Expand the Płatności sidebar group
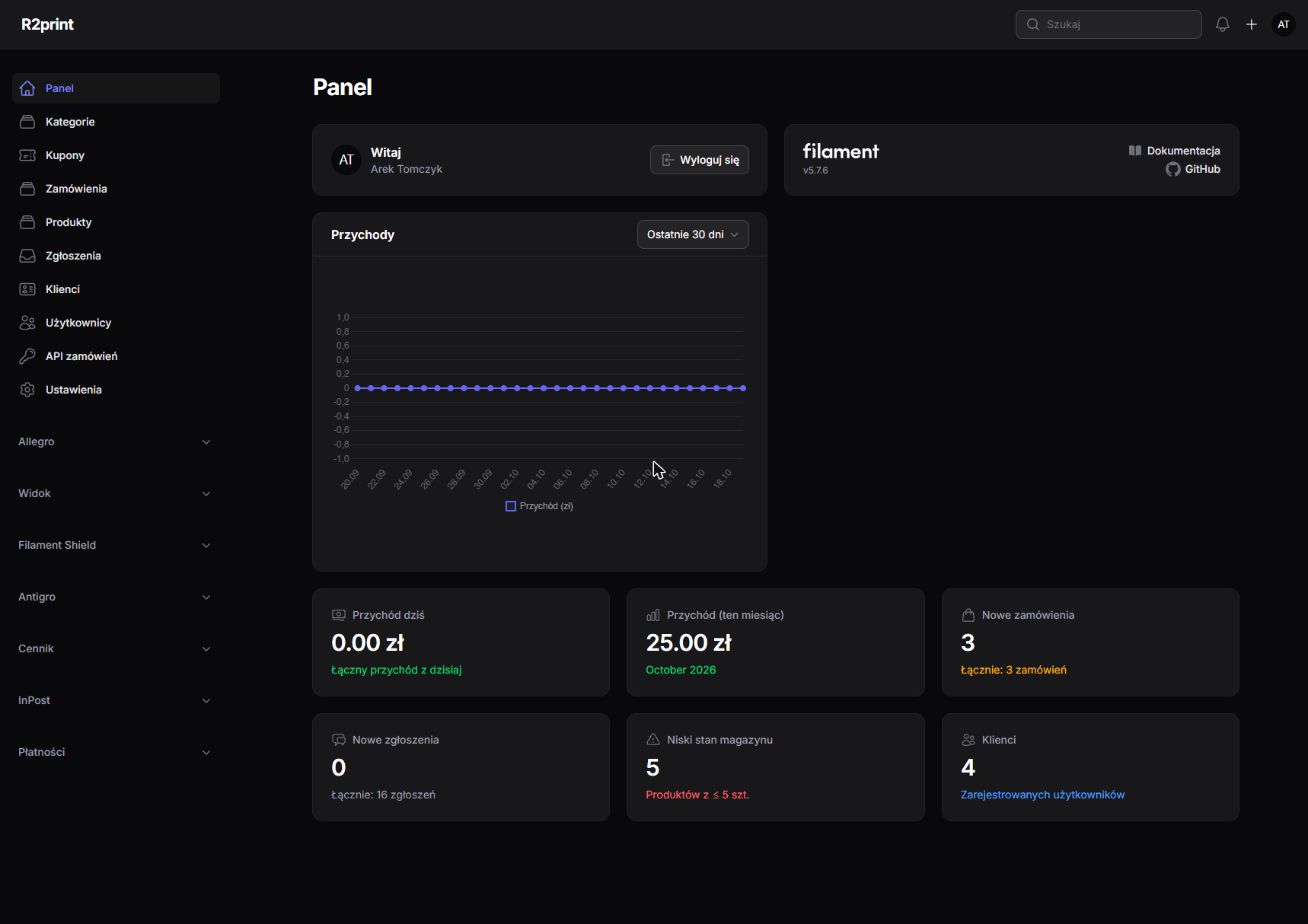The width and height of the screenshot is (1308, 924). click(x=115, y=752)
